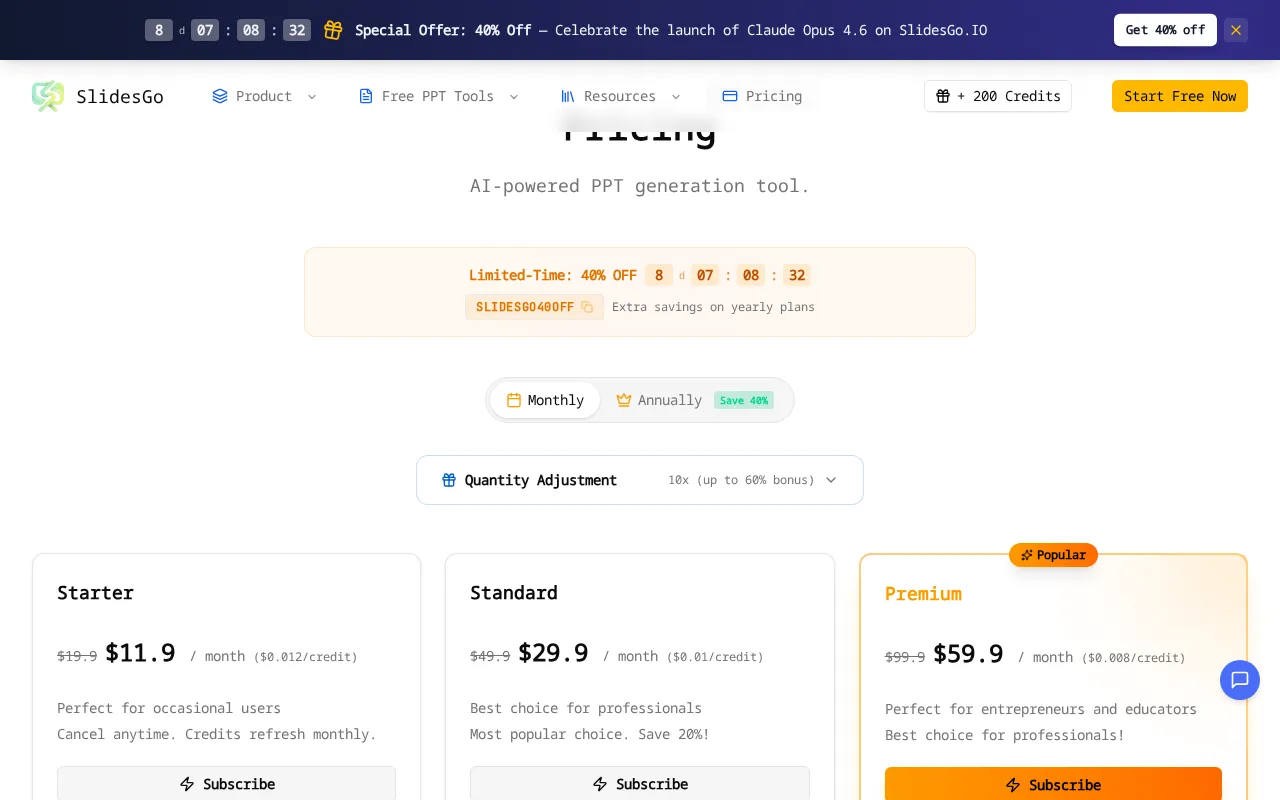Click the Product layers icon
Viewport: 1280px width, 800px height.
click(x=220, y=96)
